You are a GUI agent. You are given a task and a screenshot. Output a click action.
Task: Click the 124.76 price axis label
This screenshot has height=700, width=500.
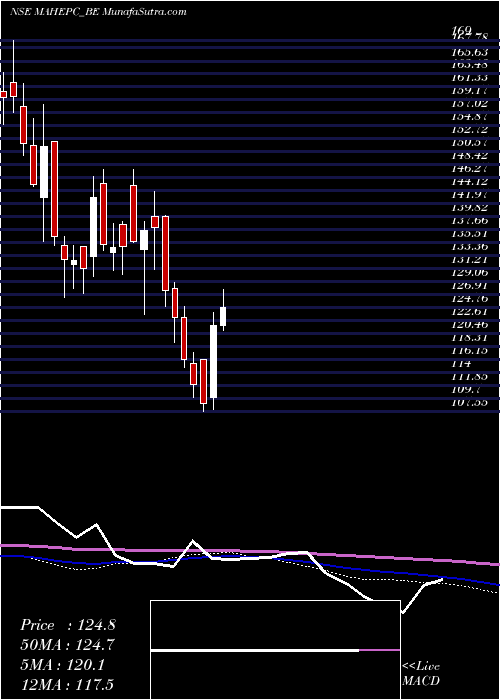tap(469, 298)
